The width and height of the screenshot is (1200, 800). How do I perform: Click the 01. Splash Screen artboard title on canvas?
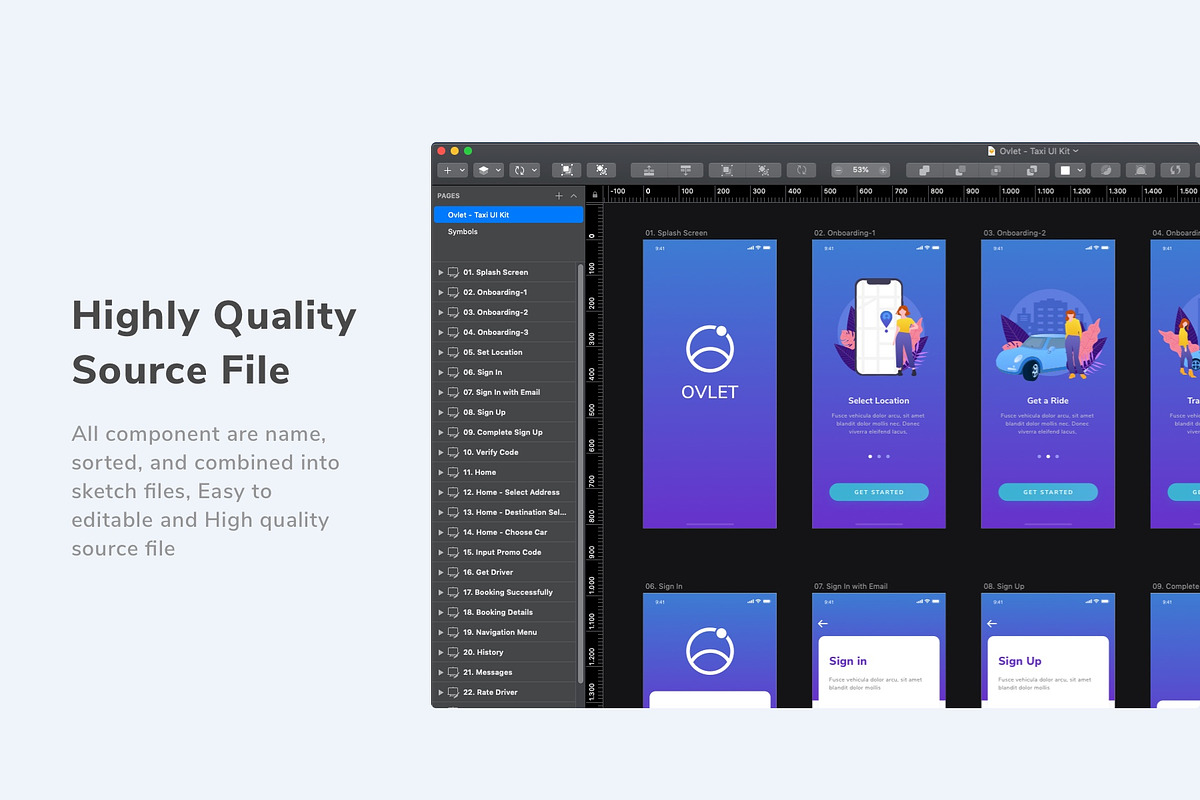(676, 233)
